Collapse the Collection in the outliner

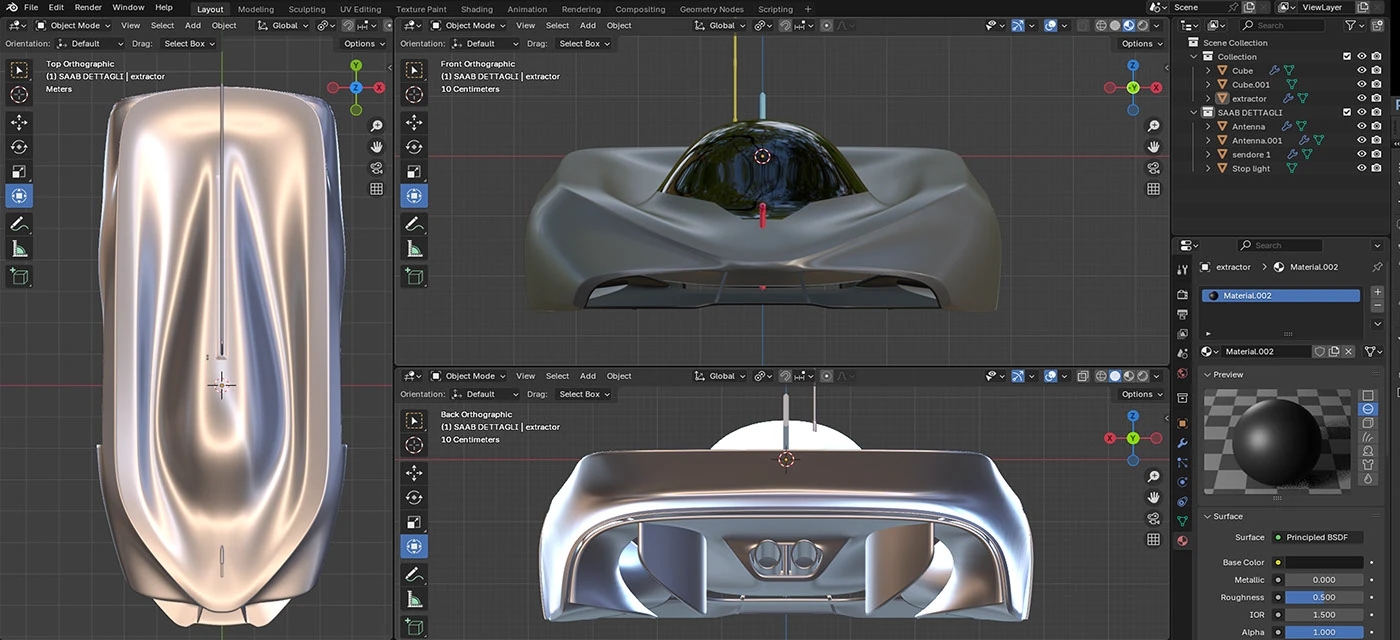point(1194,56)
